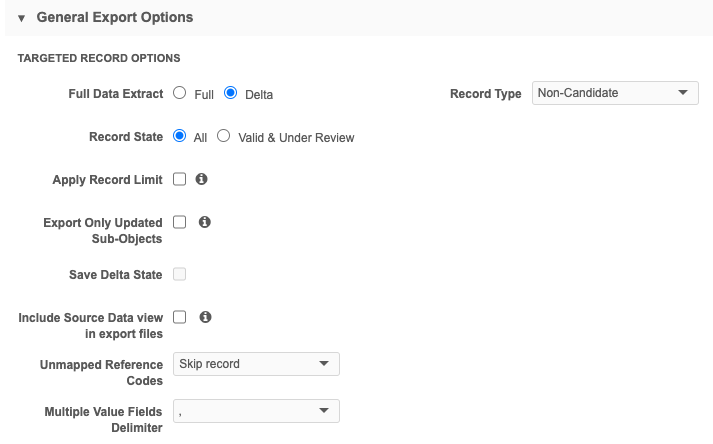Open the Multiple Value Fields Delimiter dropdown
Image resolution: width=713 pixels, height=444 pixels.
click(x=256, y=411)
